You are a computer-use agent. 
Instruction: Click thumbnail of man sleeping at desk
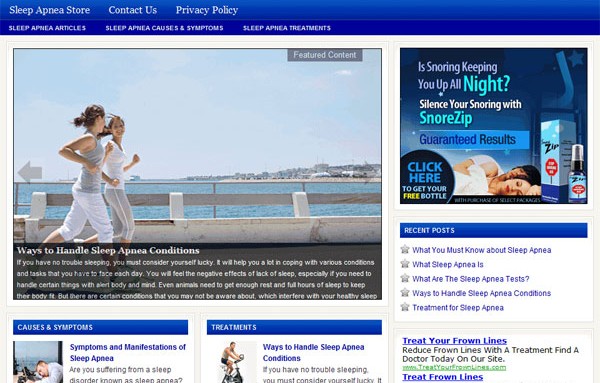click(x=38, y=362)
